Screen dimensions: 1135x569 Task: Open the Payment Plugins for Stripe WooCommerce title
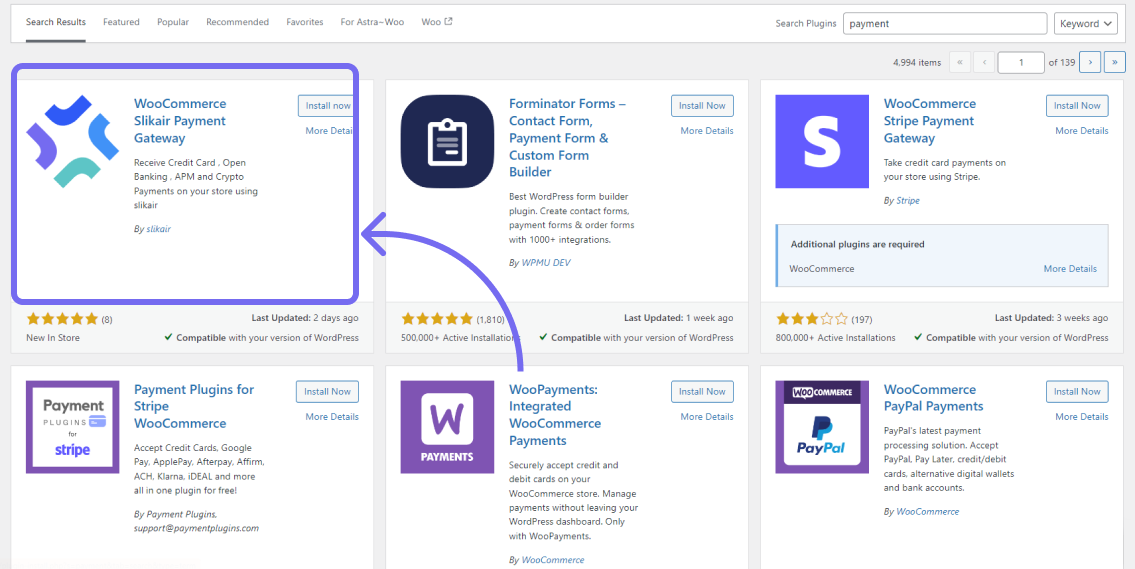(x=194, y=407)
